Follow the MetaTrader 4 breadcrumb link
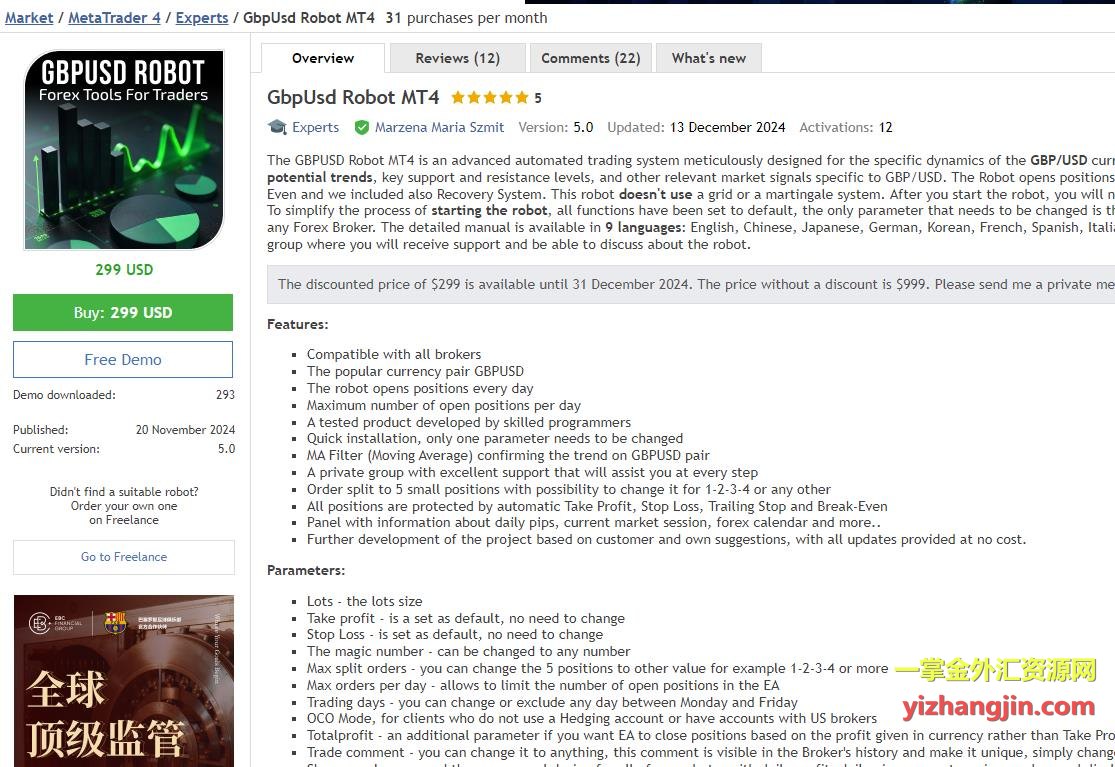1115x767 pixels. [114, 18]
